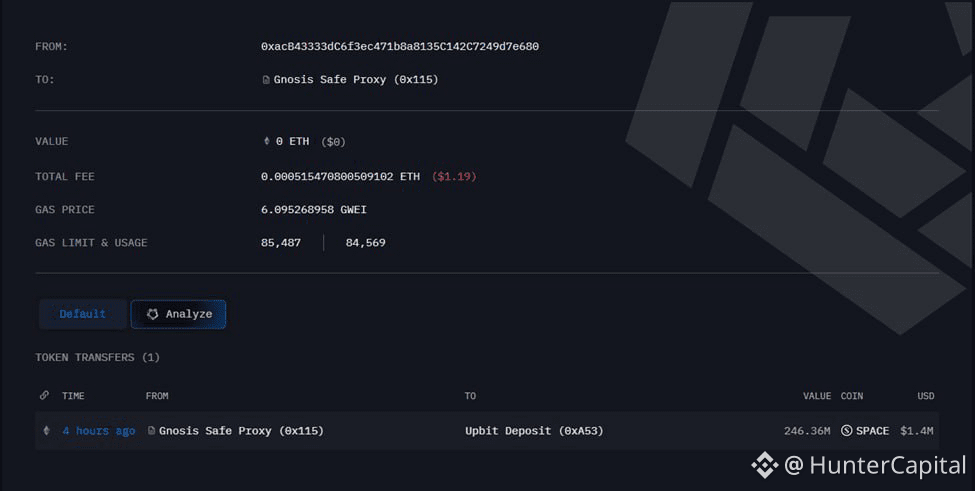975x491 pixels.
Task: Click the FROM address 0xacB43333dC6f3ec471b8a8135C142C7249d7e680
Action: tap(400, 47)
